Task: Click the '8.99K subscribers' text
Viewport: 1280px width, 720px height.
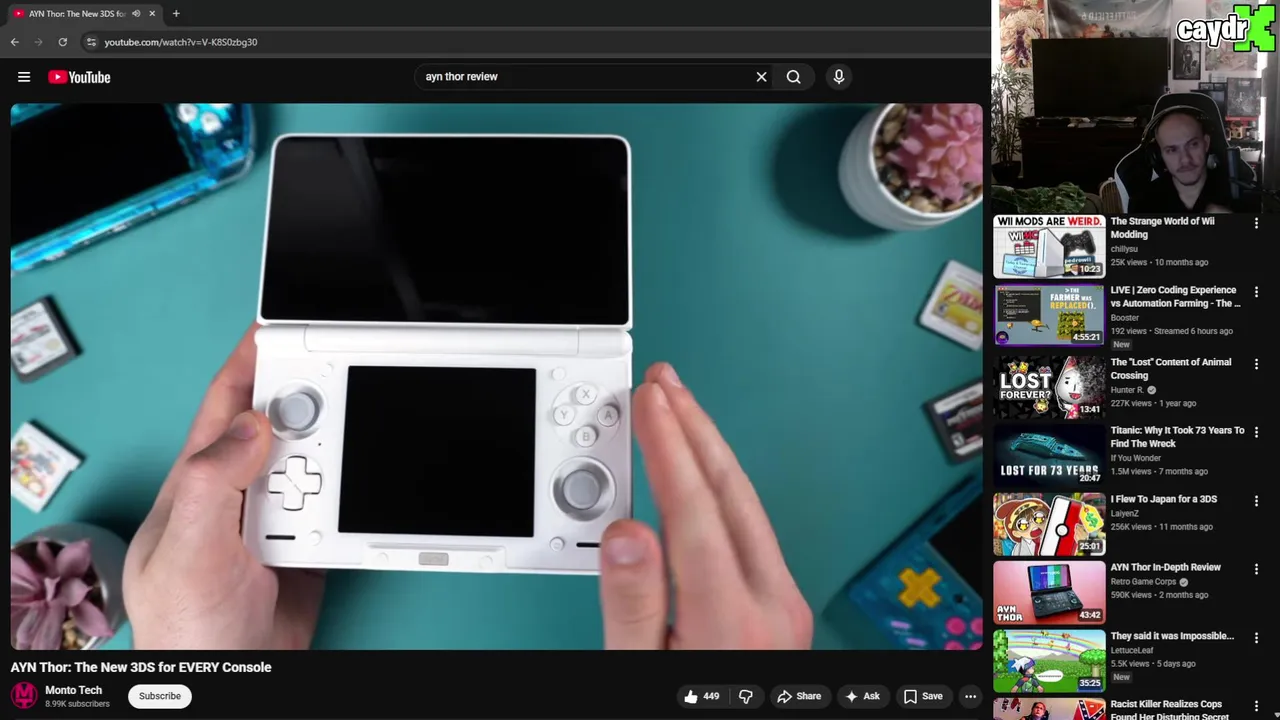Action: [x=77, y=704]
